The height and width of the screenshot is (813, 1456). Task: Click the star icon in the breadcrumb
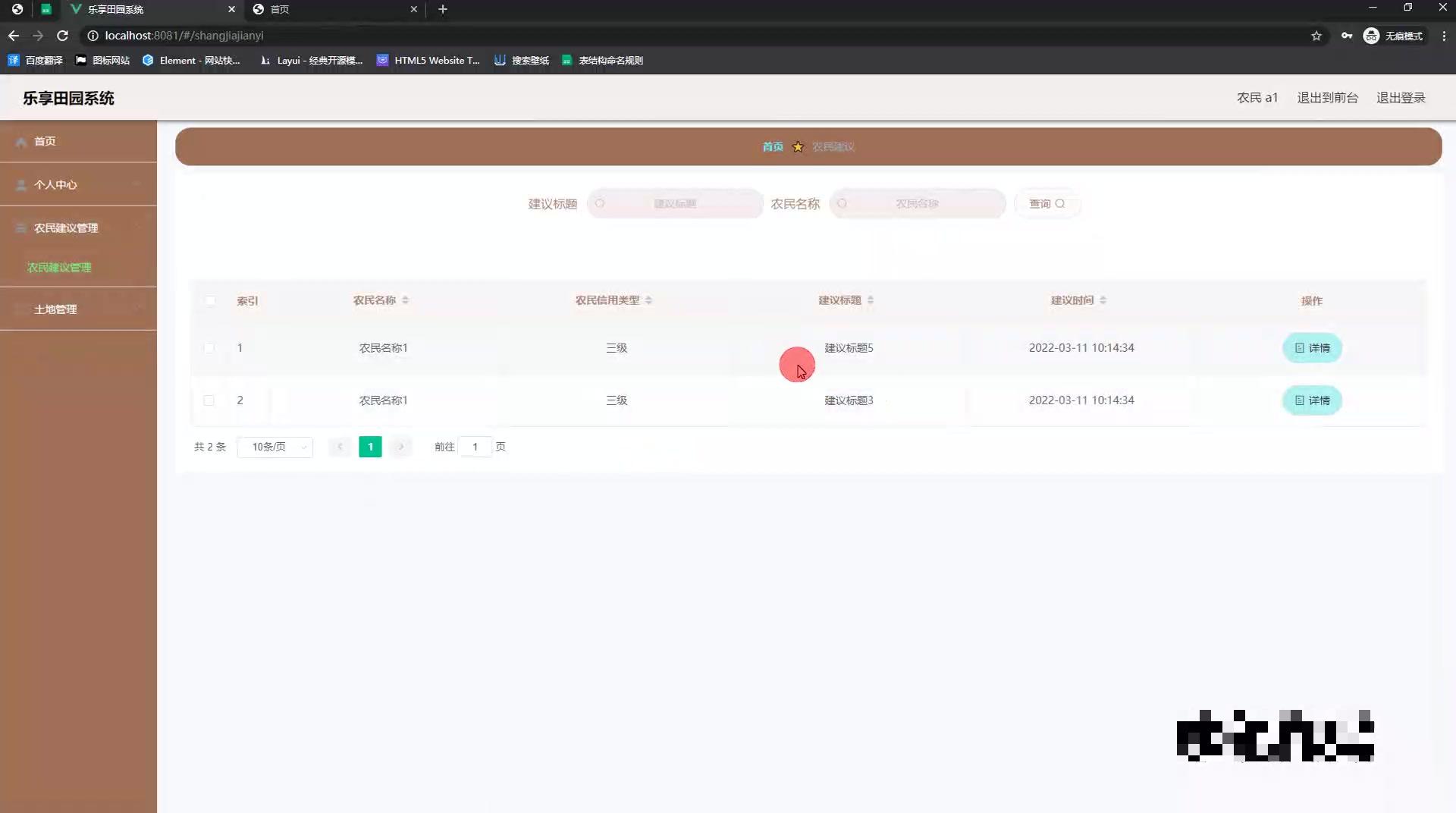(x=798, y=146)
